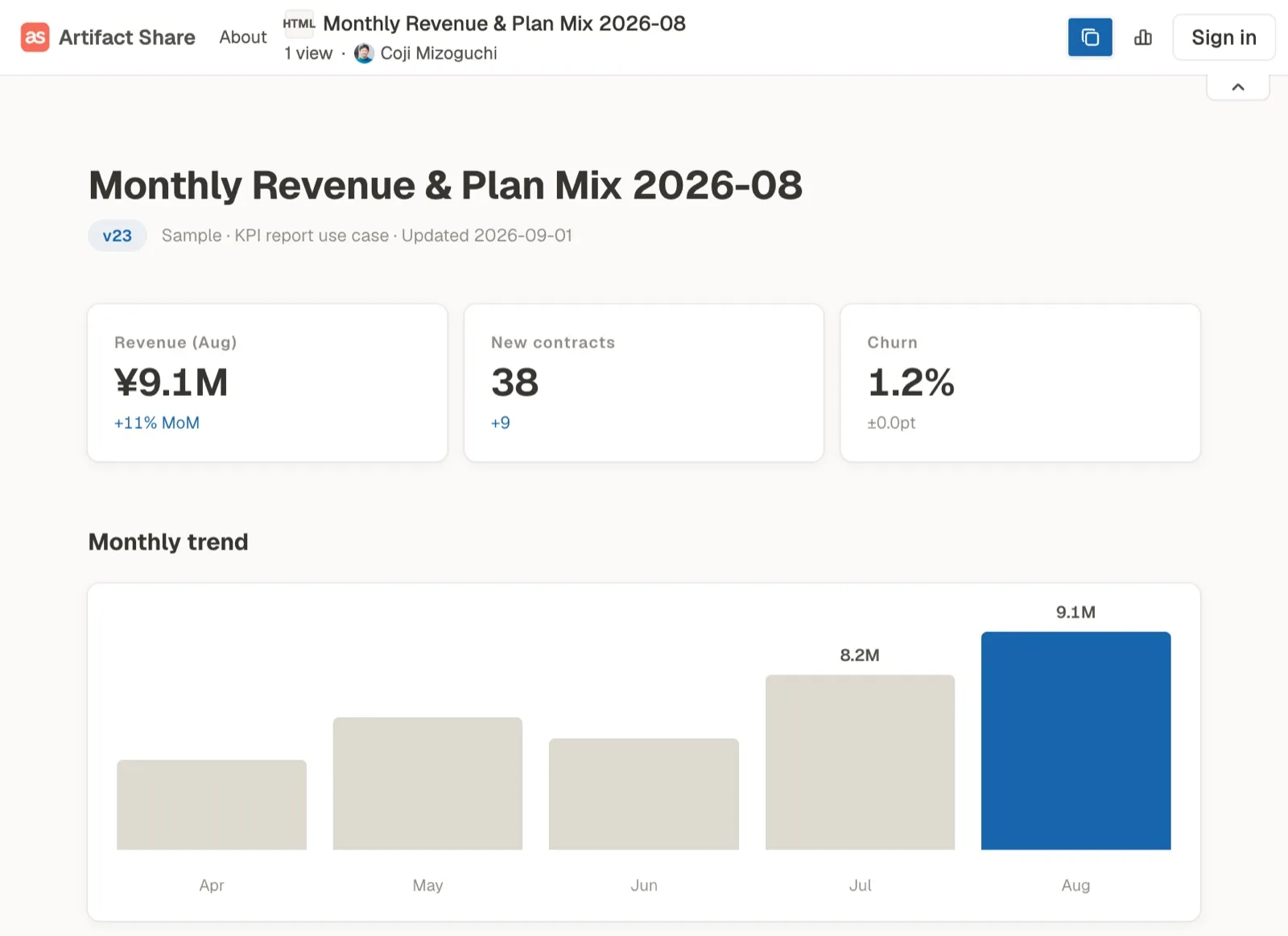The image size is (1288, 936).
Task: Open the About page
Action: coord(243,37)
